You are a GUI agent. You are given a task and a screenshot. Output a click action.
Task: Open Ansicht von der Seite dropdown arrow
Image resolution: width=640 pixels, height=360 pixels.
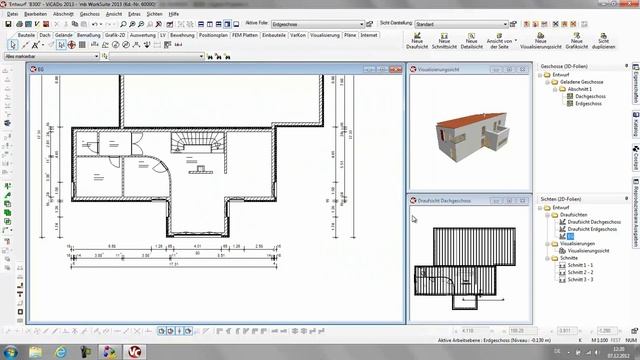(x=516, y=40)
